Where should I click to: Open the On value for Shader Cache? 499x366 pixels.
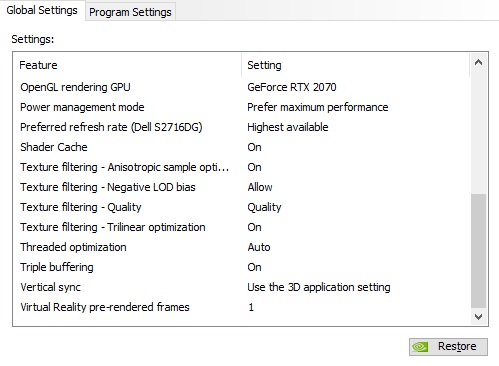[x=254, y=147]
